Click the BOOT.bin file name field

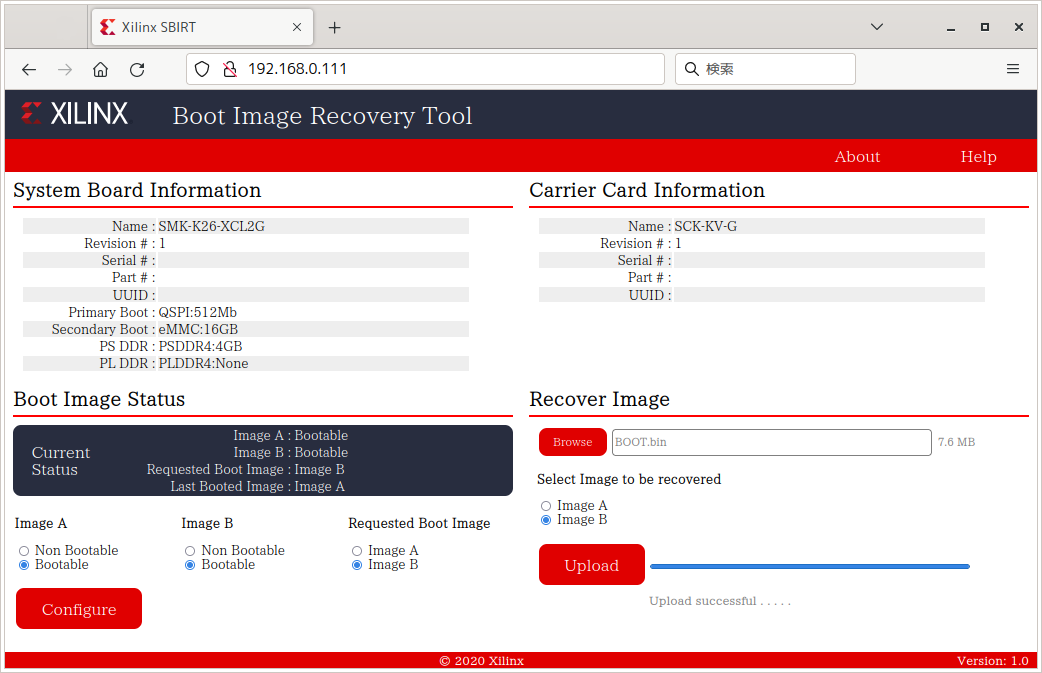771,442
